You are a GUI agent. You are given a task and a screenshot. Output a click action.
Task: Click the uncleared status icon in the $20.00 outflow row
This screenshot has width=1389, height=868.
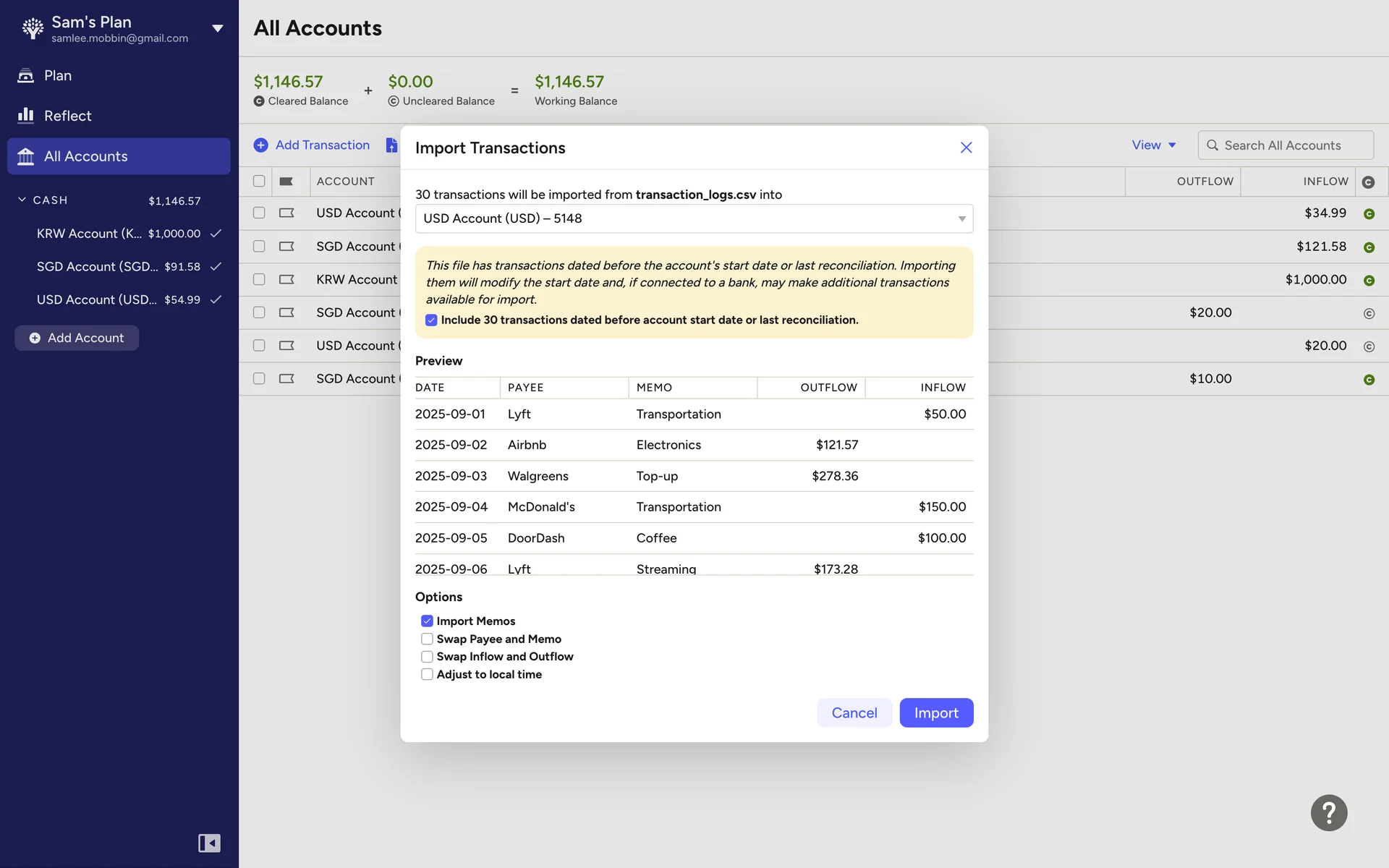[x=1368, y=313]
